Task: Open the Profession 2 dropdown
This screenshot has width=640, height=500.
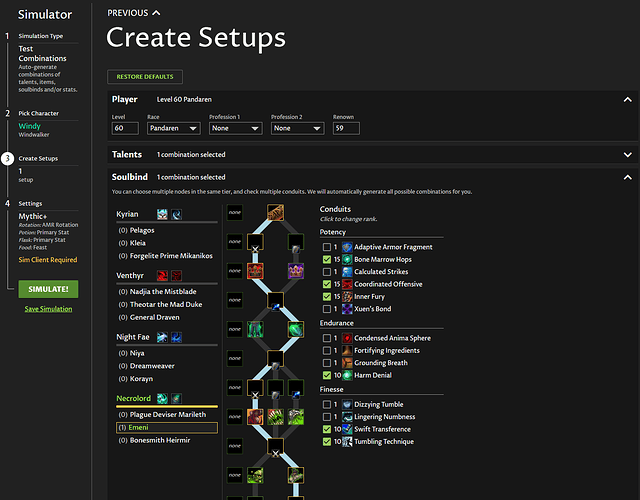Action: click(298, 128)
